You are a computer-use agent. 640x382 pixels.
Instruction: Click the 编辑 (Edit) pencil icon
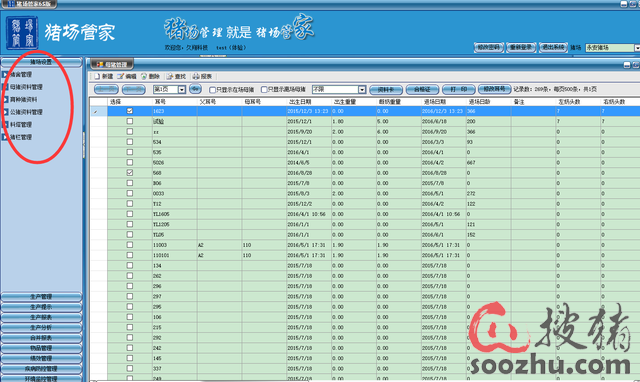121,76
